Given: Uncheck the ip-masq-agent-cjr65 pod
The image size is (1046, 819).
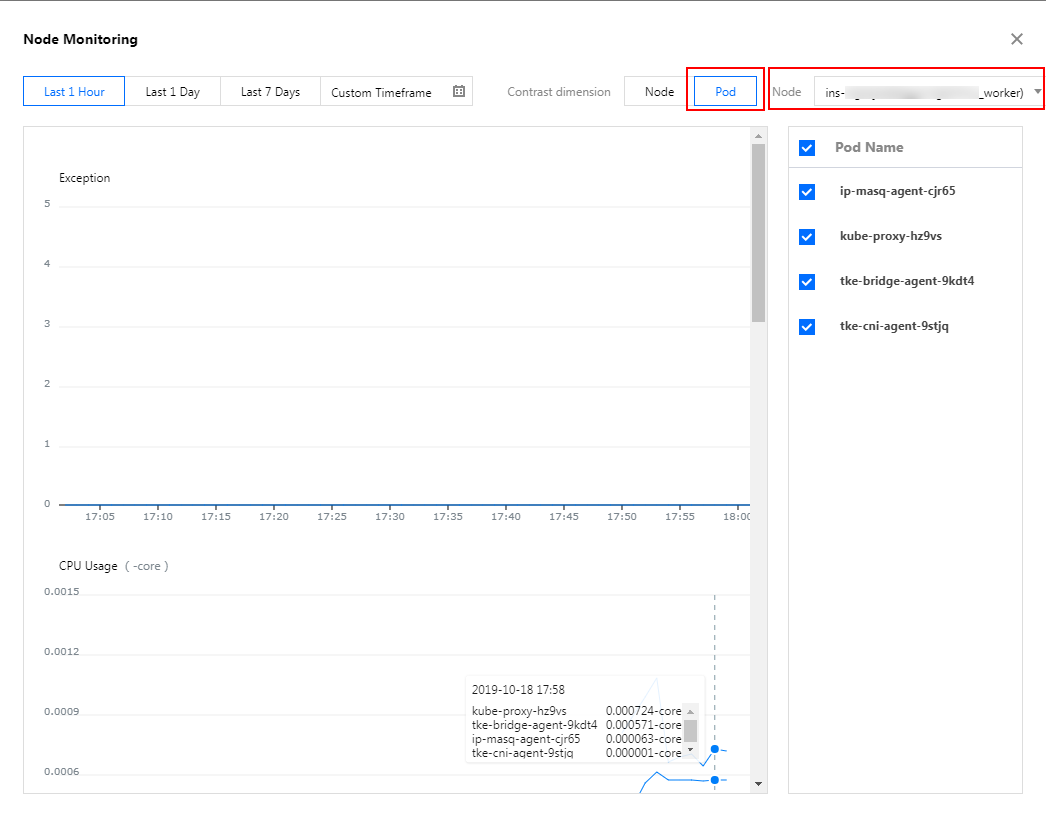Looking at the screenshot, I should [x=807, y=192].
